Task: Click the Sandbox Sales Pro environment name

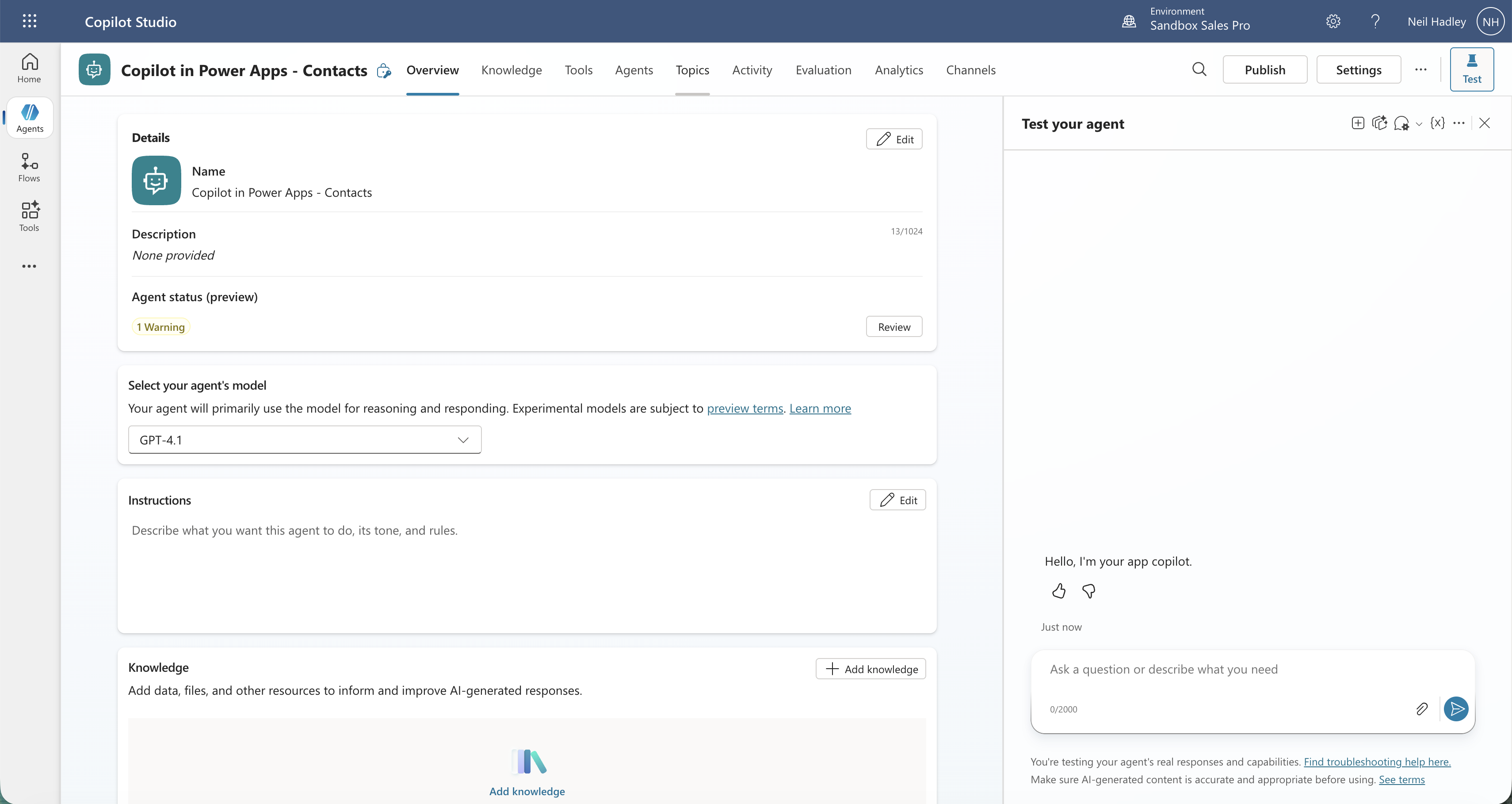Action: point(1200,25)
